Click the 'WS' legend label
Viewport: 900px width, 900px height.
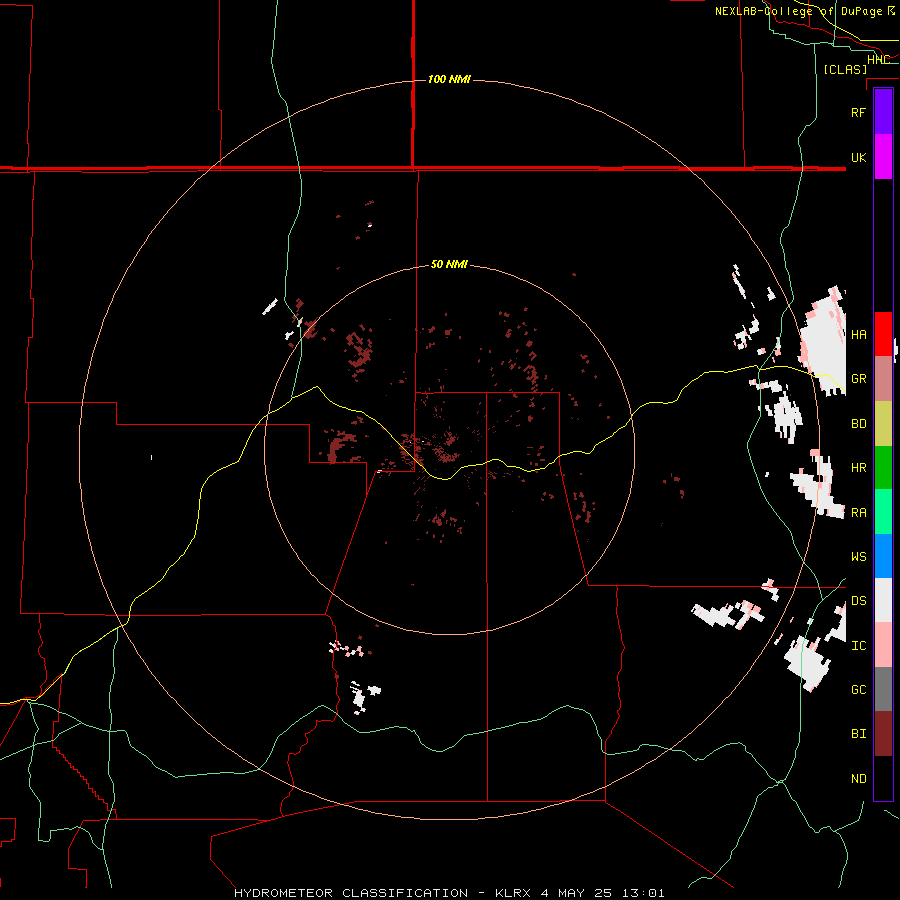coord(858,557)
